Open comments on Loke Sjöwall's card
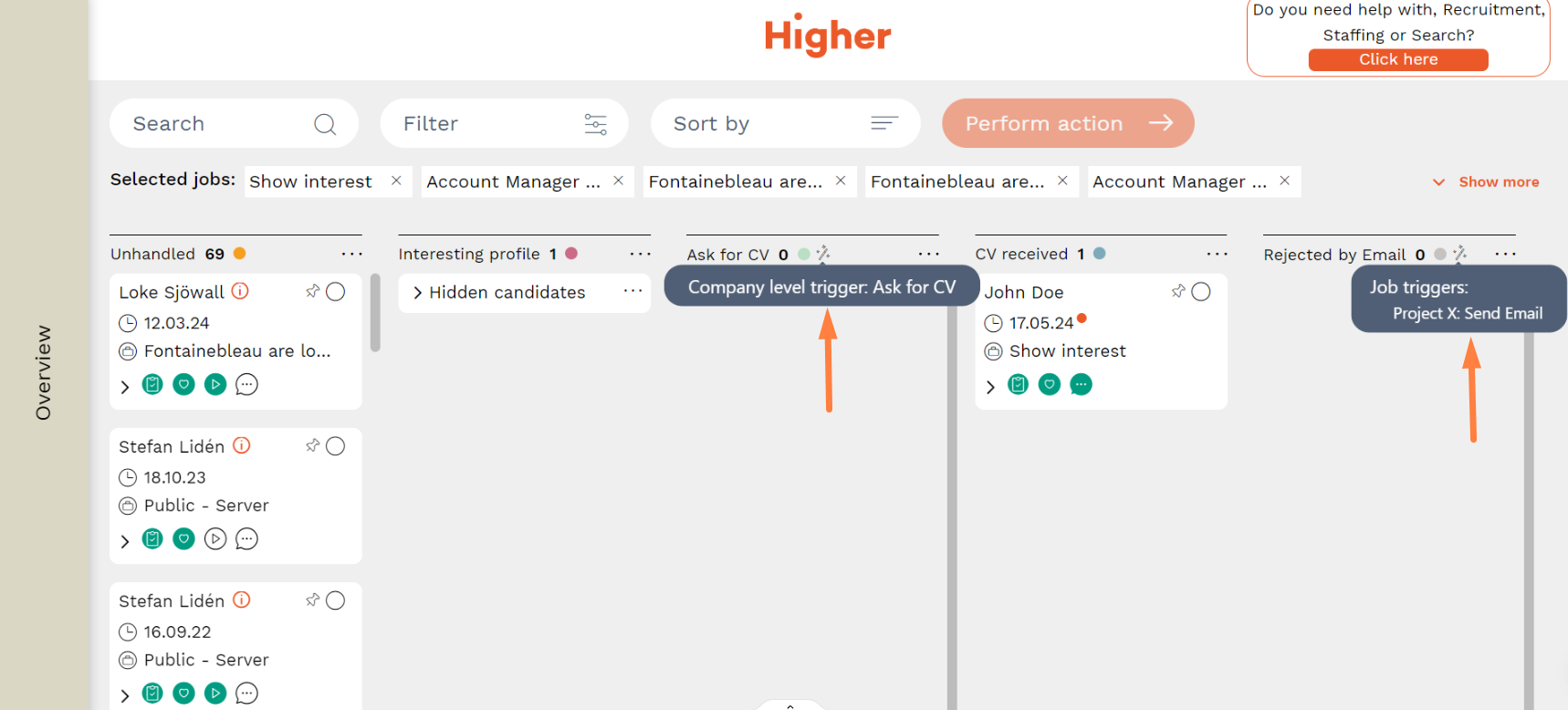The image size is (1568, 710). click(x=246, y=385)
